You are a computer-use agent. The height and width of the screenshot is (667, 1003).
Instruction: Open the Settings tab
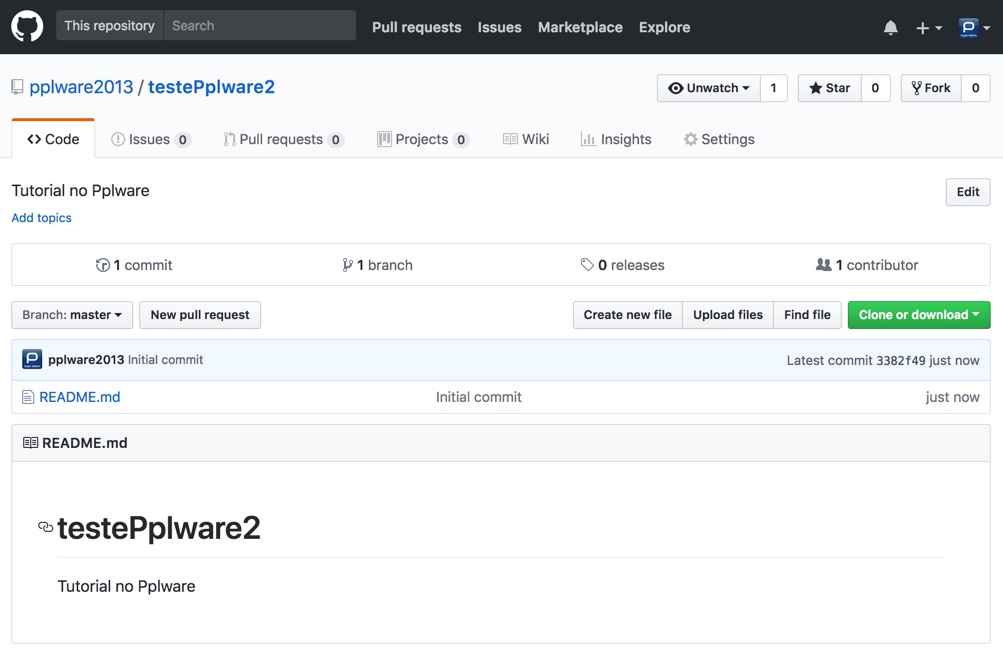[x=718, y=139]
